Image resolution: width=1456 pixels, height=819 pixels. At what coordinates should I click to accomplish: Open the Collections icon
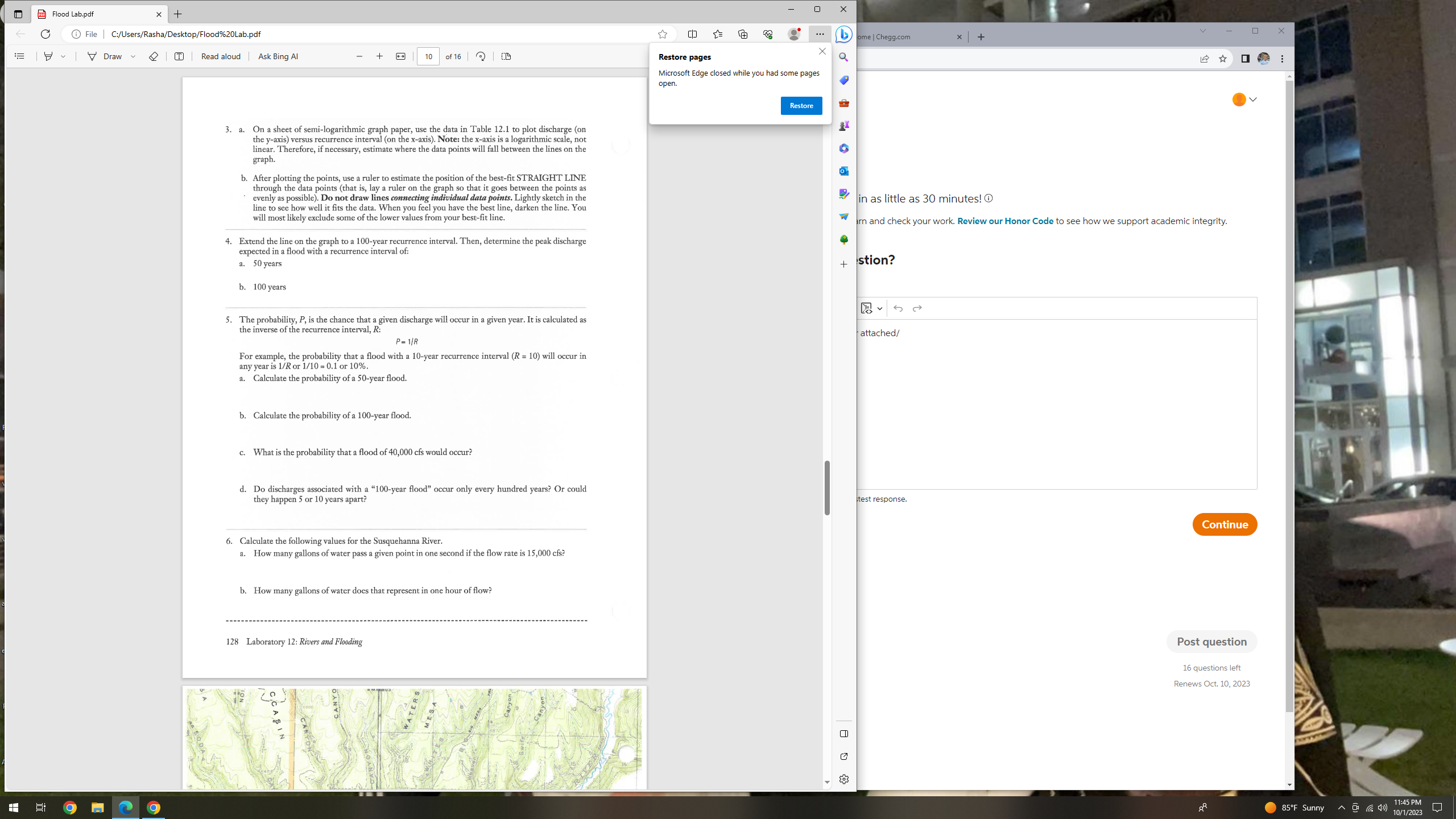(743, 34)
